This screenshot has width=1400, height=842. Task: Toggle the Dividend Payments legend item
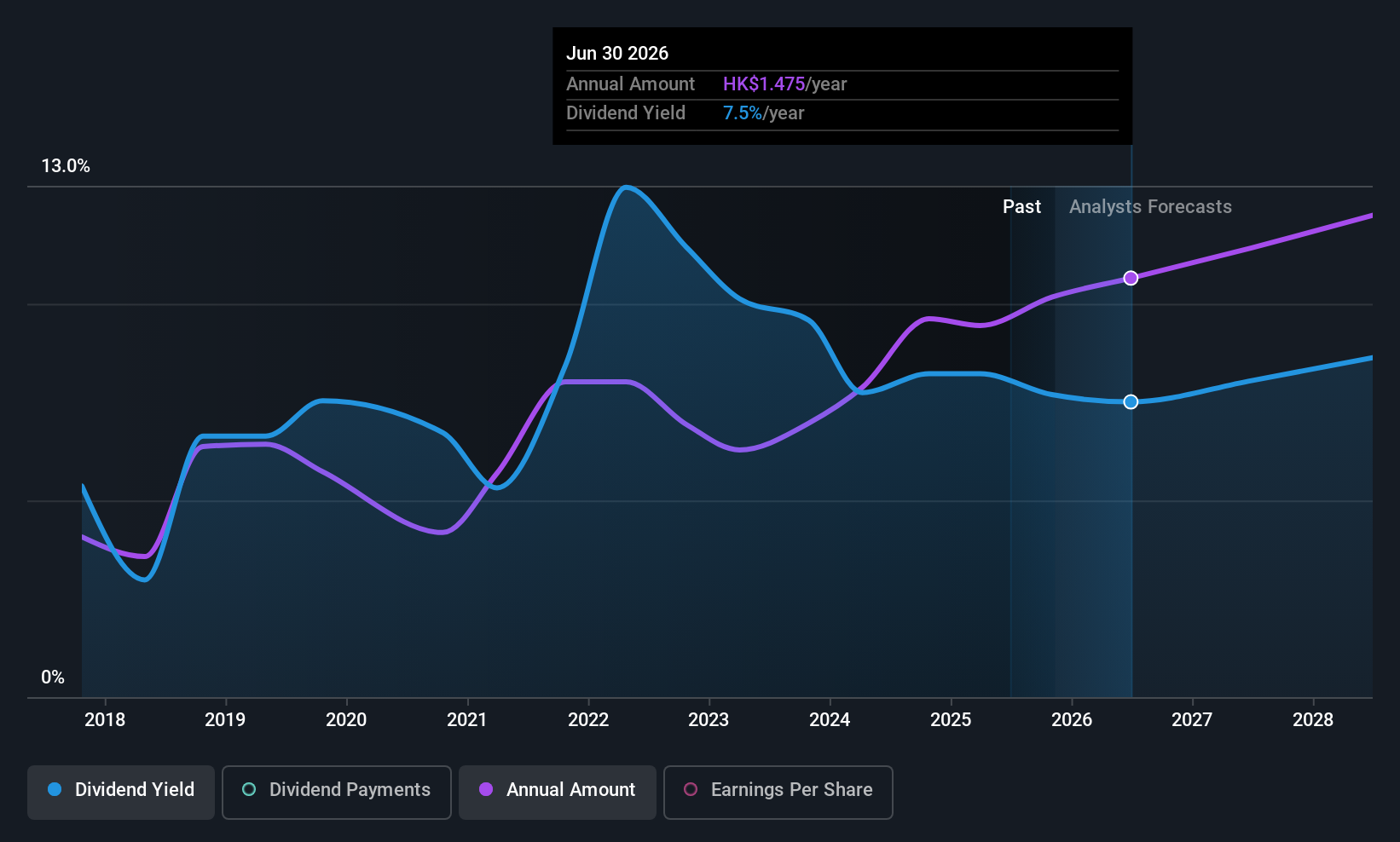(x=336, y=791)
